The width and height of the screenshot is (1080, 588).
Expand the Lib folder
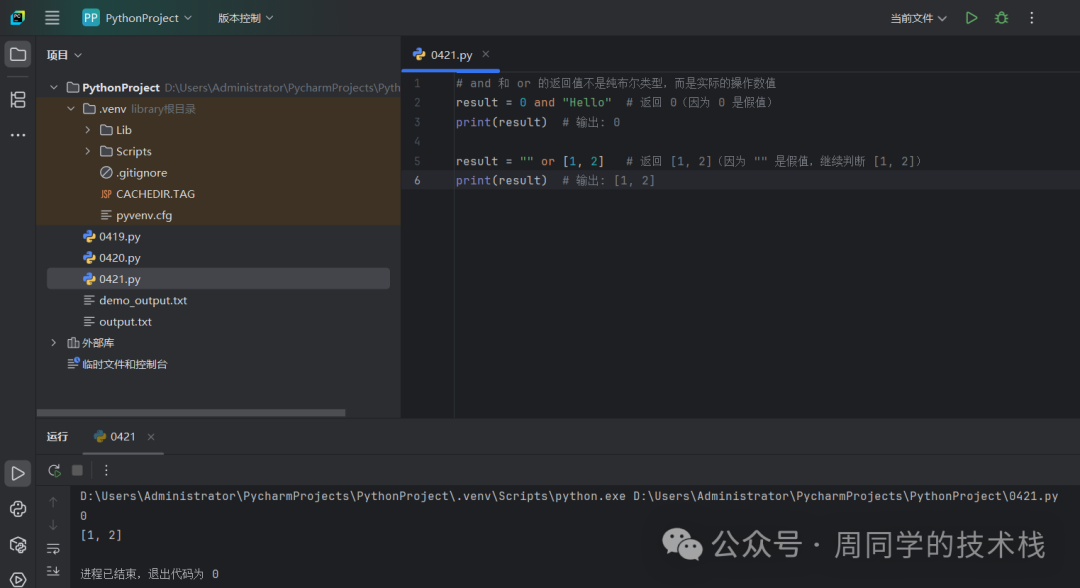[88, 130]
